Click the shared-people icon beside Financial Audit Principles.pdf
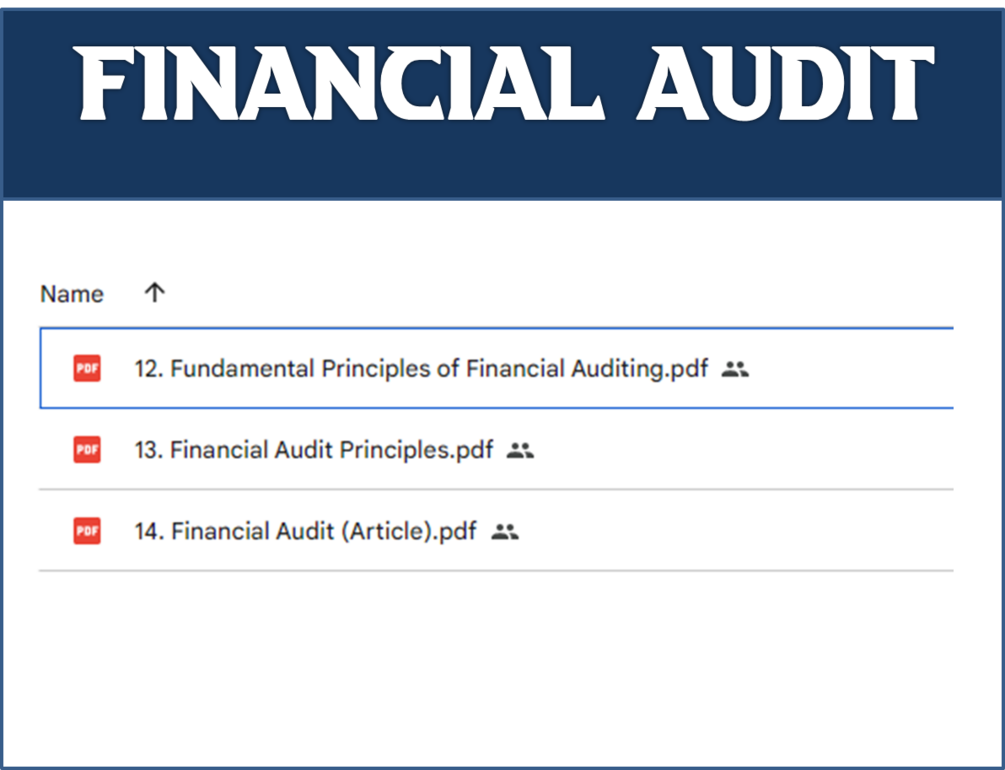Viewport: 1005px width, 770px height. (x=520, y=451)
